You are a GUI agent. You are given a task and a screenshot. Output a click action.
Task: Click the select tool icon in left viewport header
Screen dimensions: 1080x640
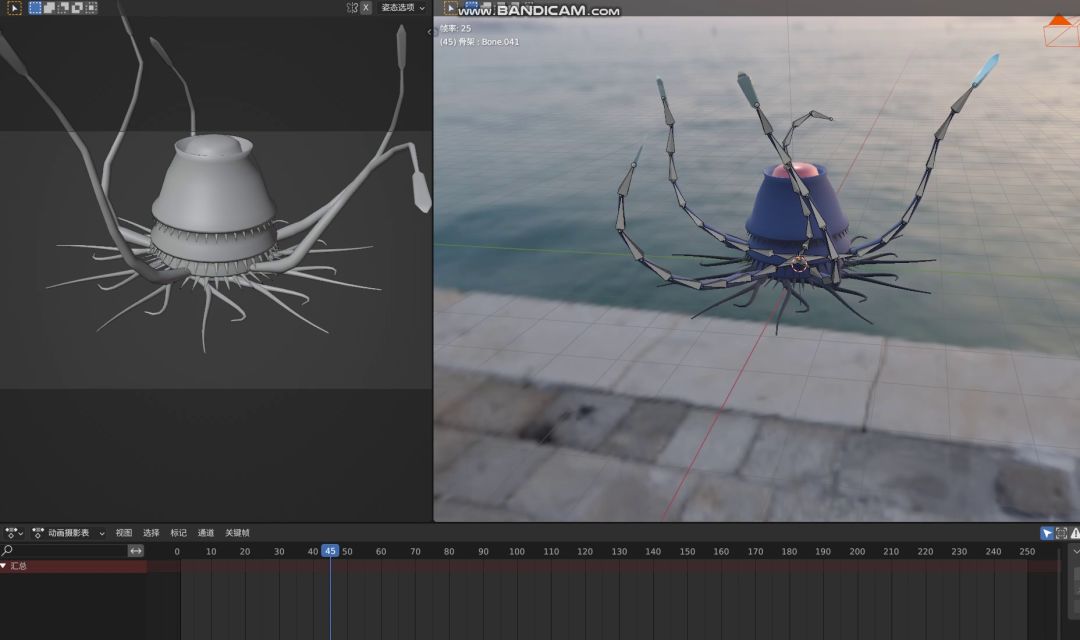[14, 8]
